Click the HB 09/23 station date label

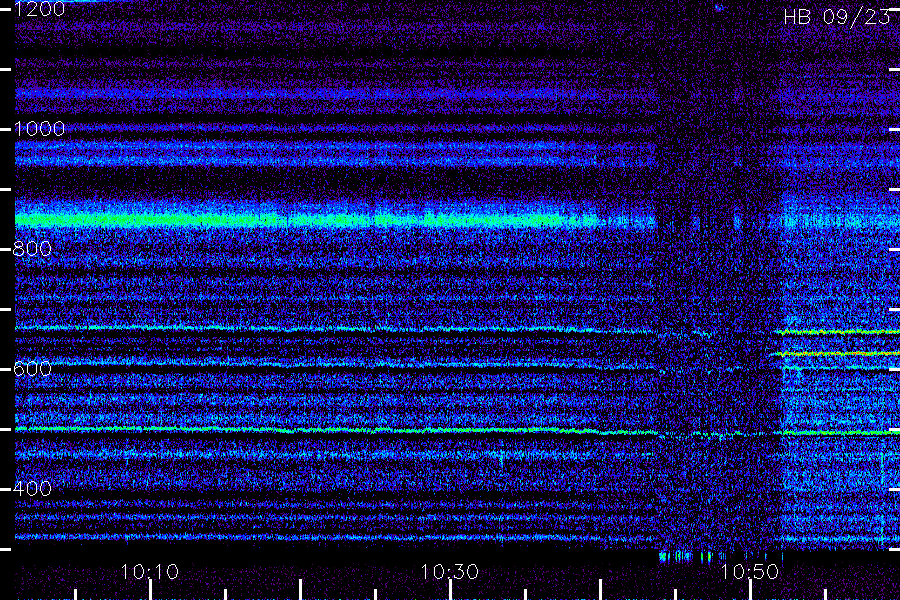pos(837,17)
